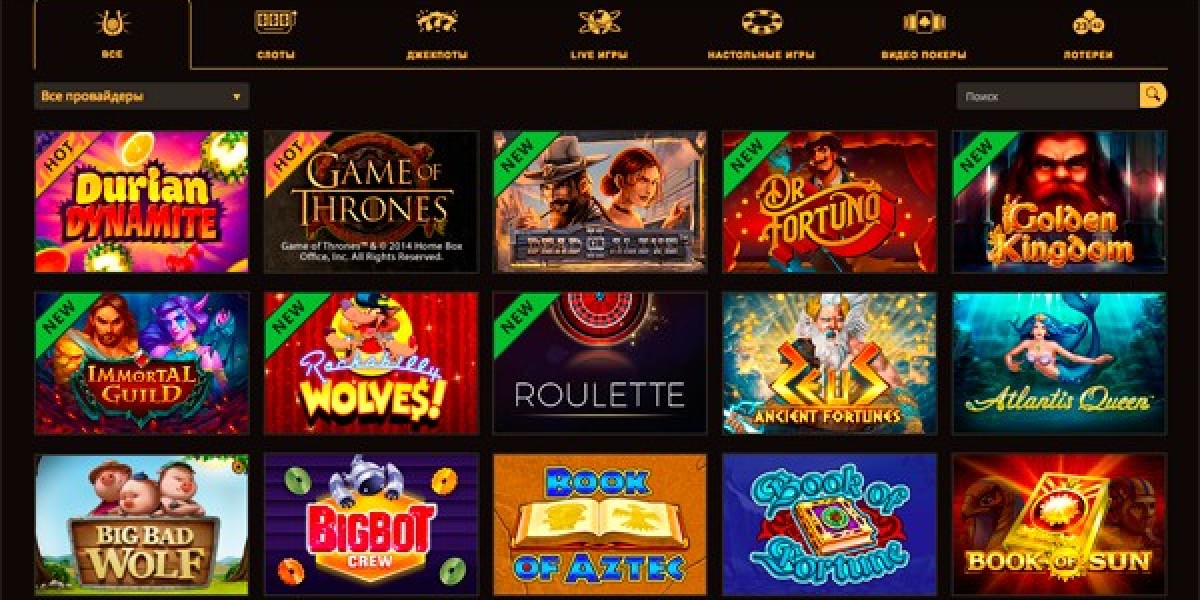Launch the Golden Kingdom slot
This screenshot has width=1200, height=600.
(x=1059, y=202)
